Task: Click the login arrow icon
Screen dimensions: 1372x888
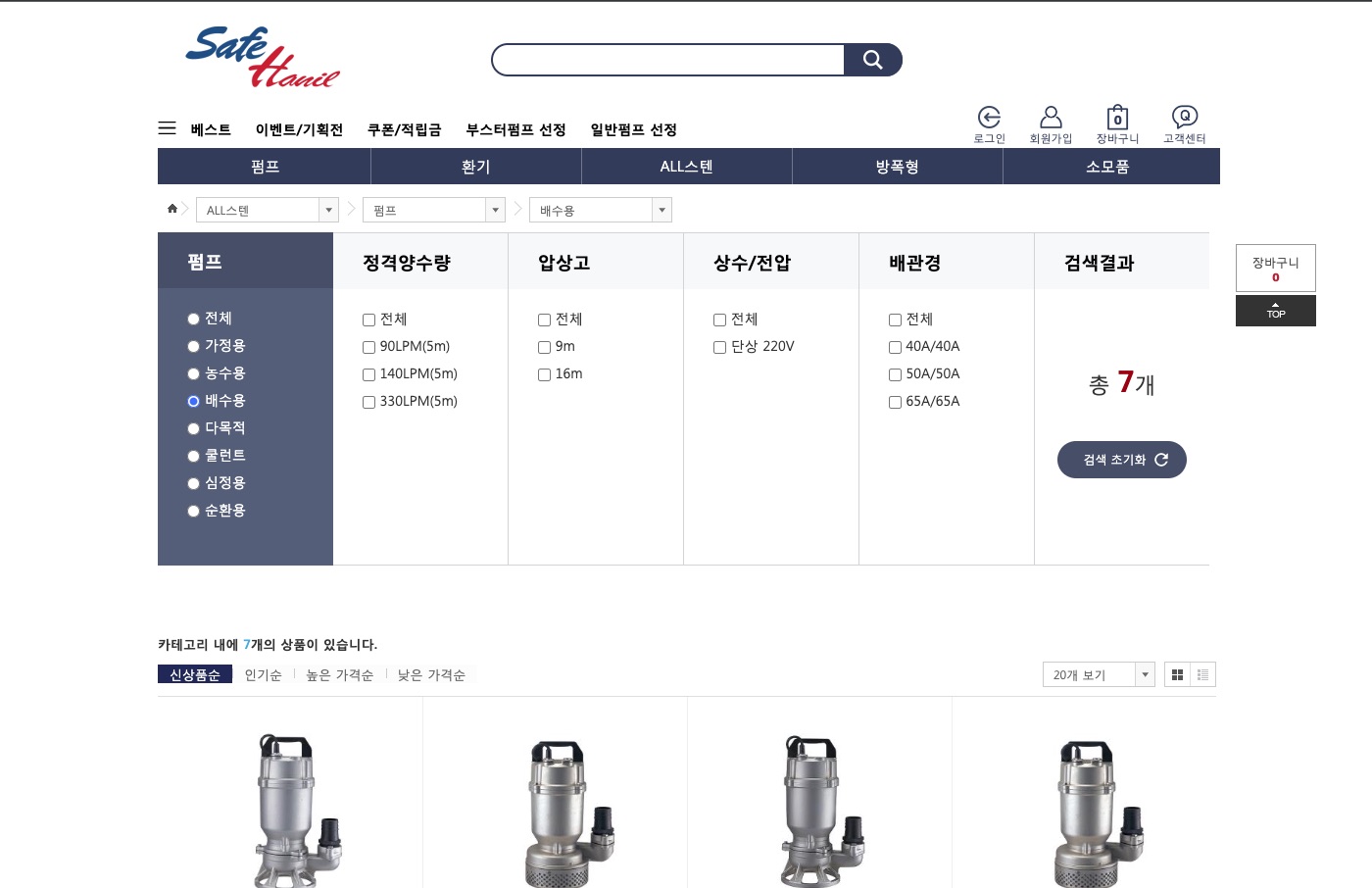Action: point(989,118)
